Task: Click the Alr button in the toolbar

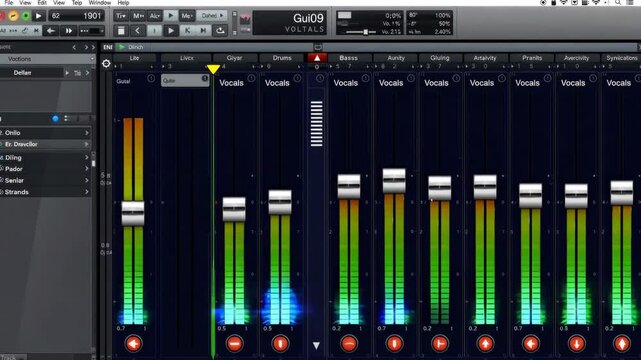Action: coord(154,16)
